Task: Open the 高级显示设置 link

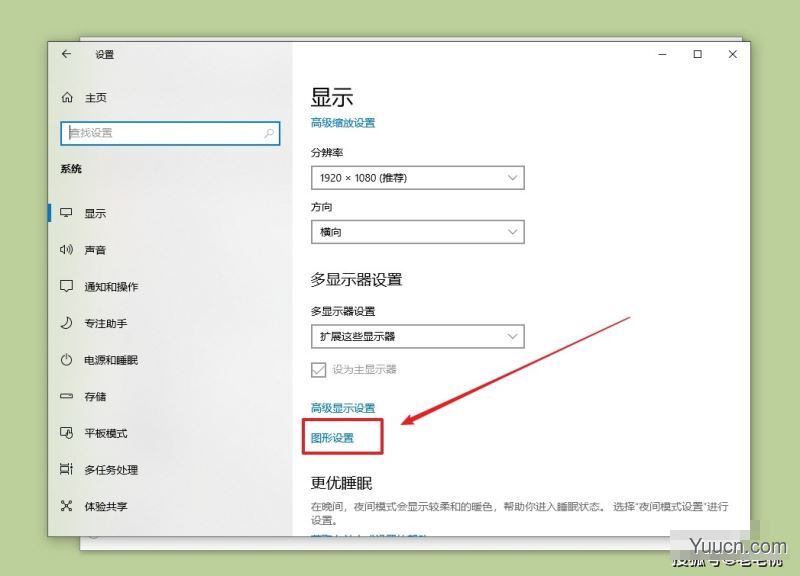Action: pyautogui.click(x=343, y=408)
